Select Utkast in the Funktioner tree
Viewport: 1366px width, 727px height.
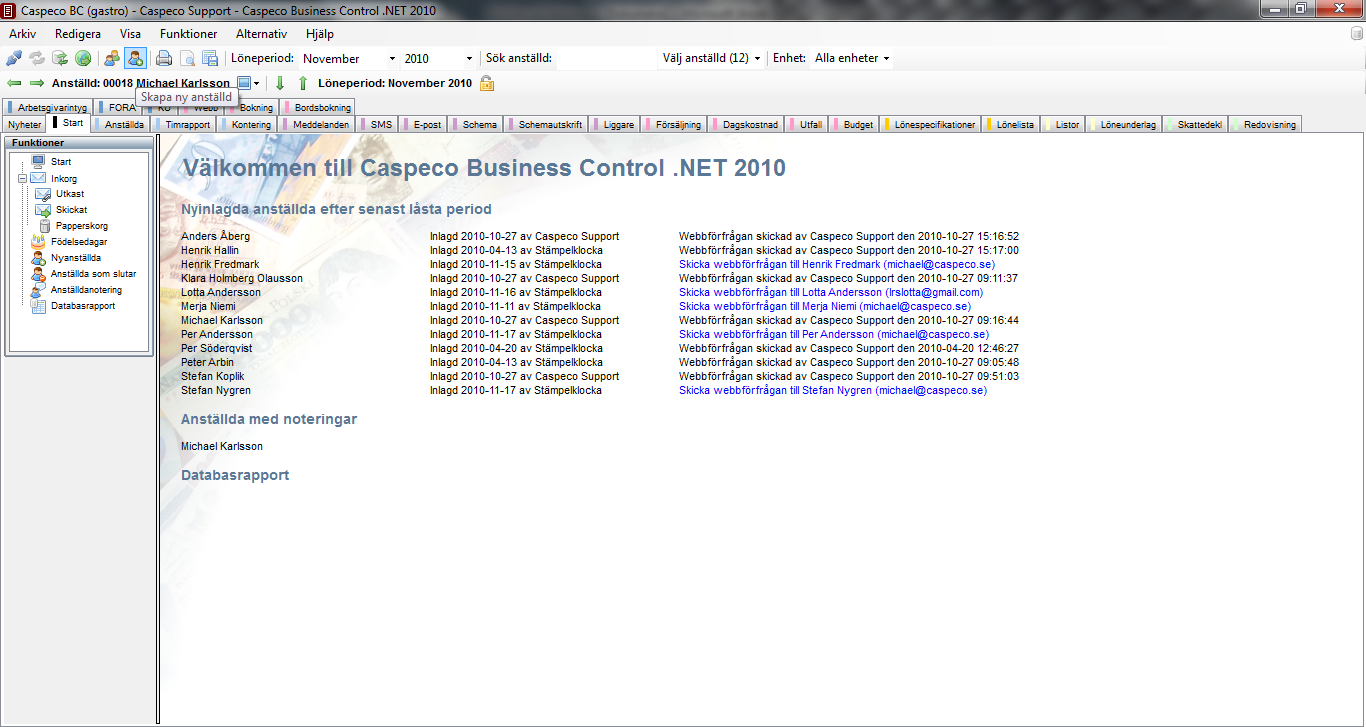click(70, 194)
